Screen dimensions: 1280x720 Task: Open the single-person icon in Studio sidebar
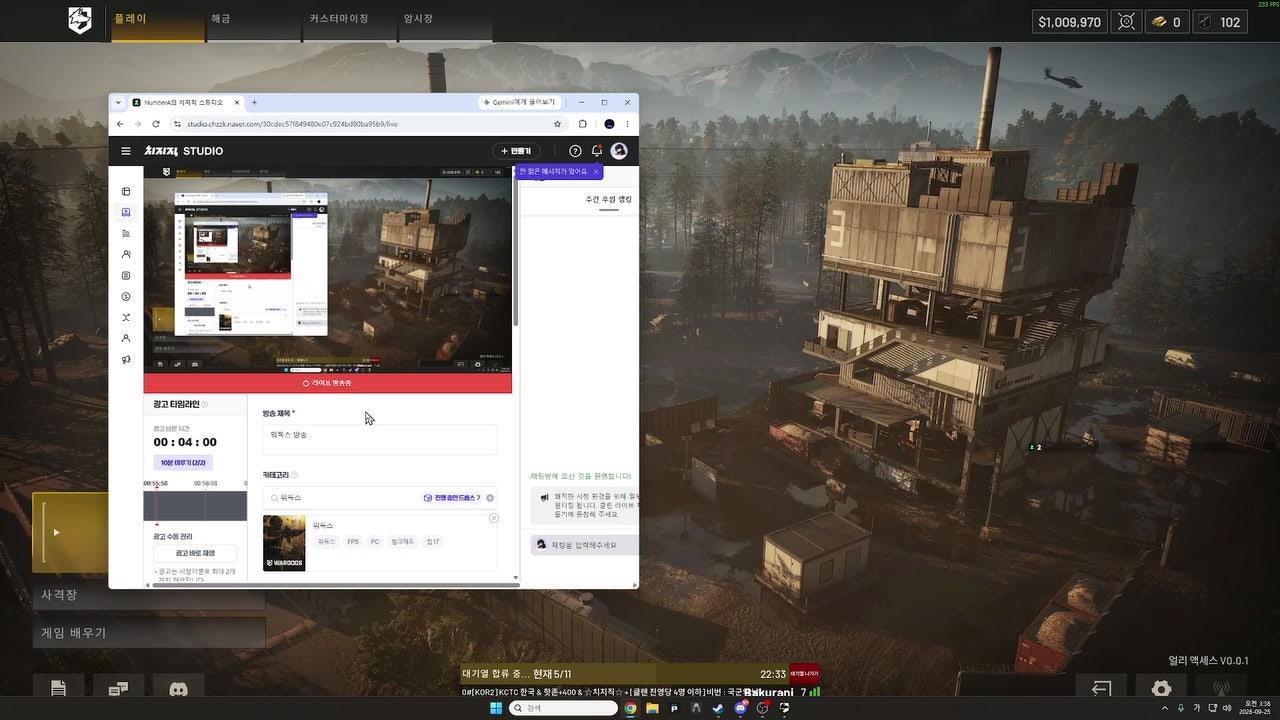[x=126, y=338]
